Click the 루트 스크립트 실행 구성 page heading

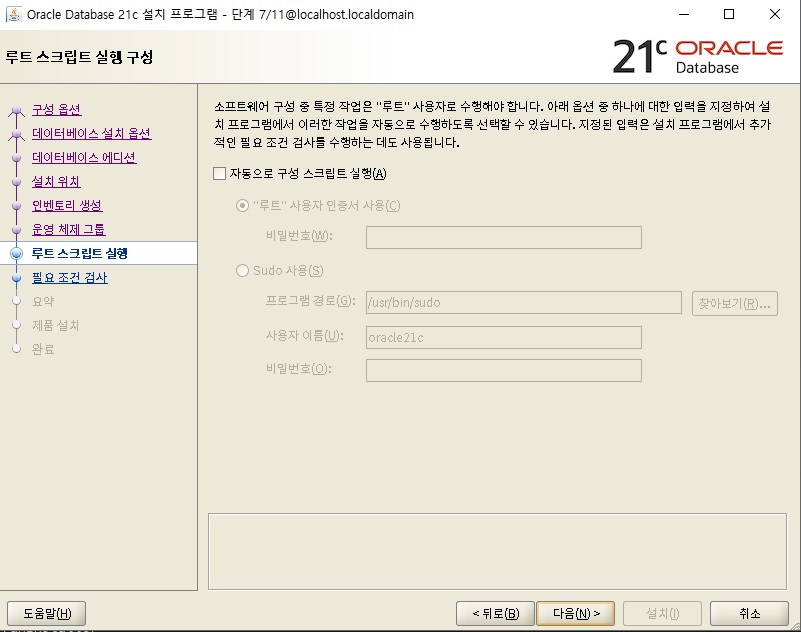click(x=79, y=57)
